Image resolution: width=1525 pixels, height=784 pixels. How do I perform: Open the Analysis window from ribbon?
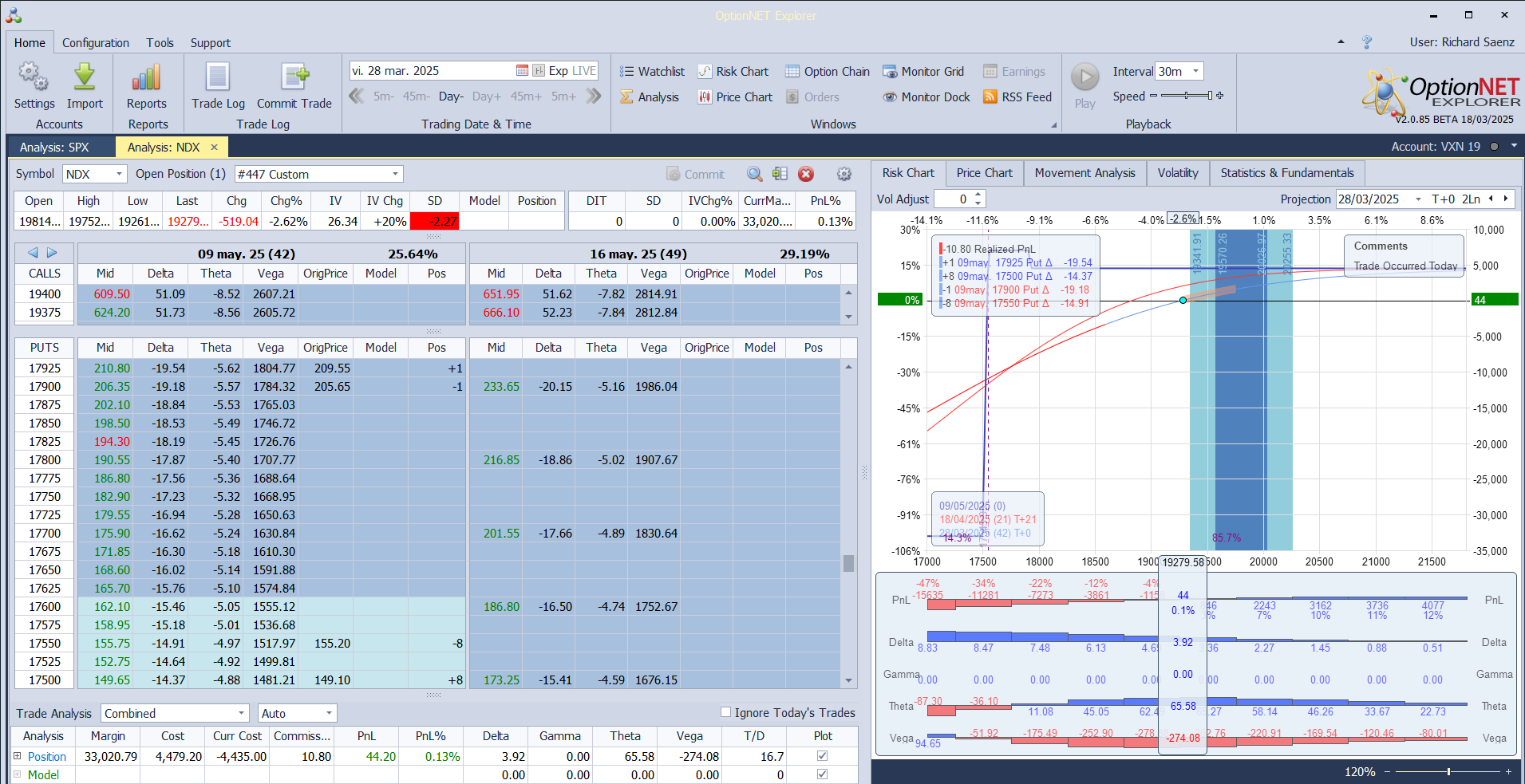(x=650, y=97)
